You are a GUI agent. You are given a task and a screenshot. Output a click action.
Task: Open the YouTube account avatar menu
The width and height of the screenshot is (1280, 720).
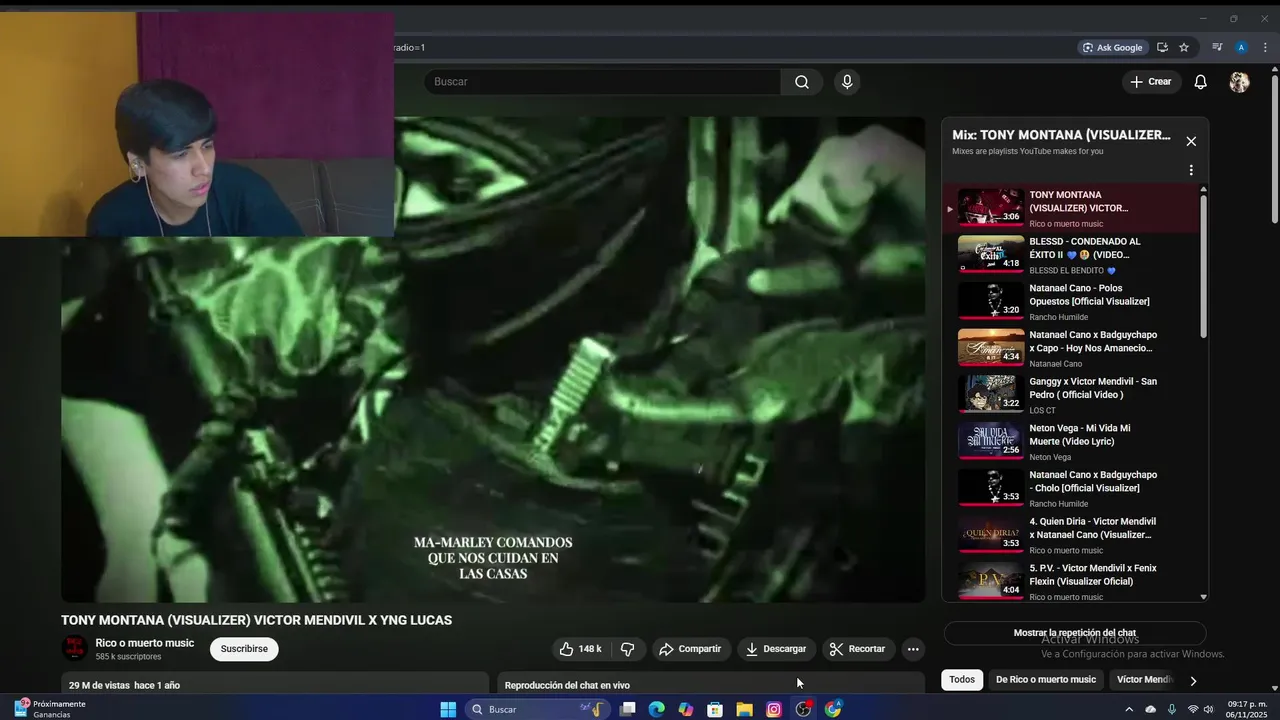1239,82
